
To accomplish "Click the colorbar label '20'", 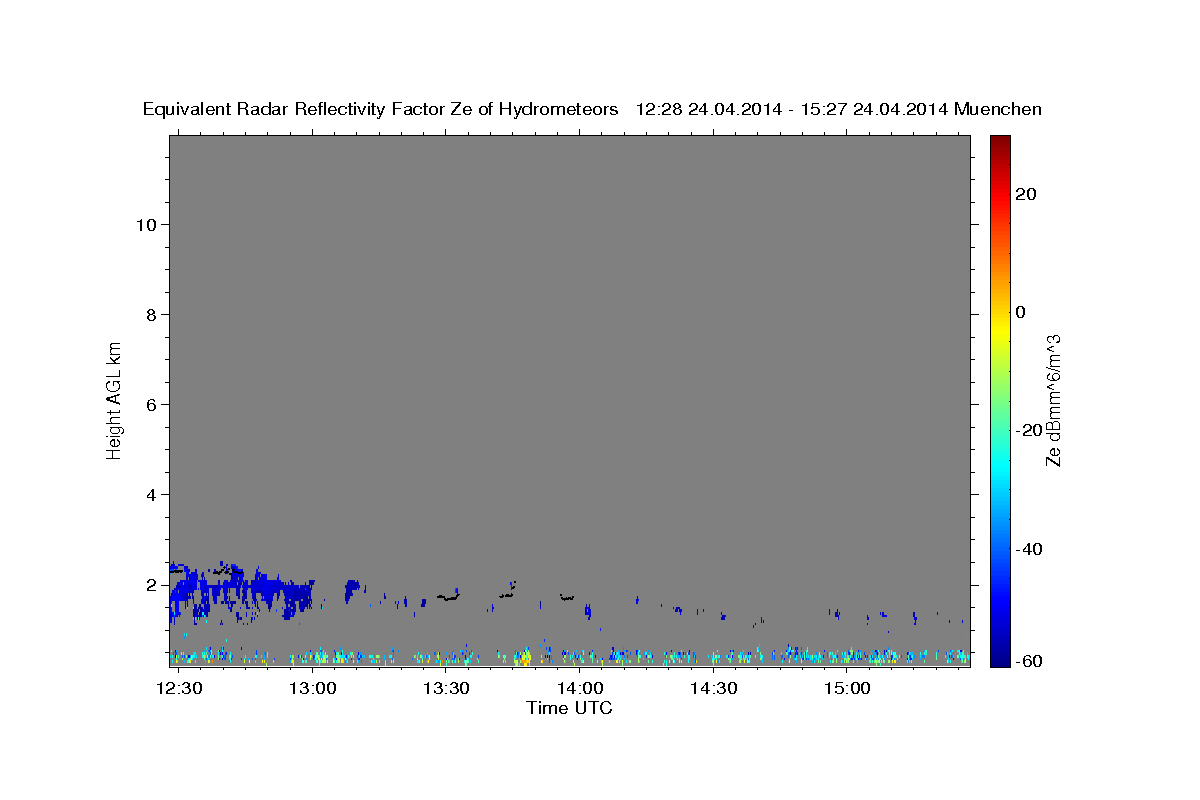I will [1025, 194].
